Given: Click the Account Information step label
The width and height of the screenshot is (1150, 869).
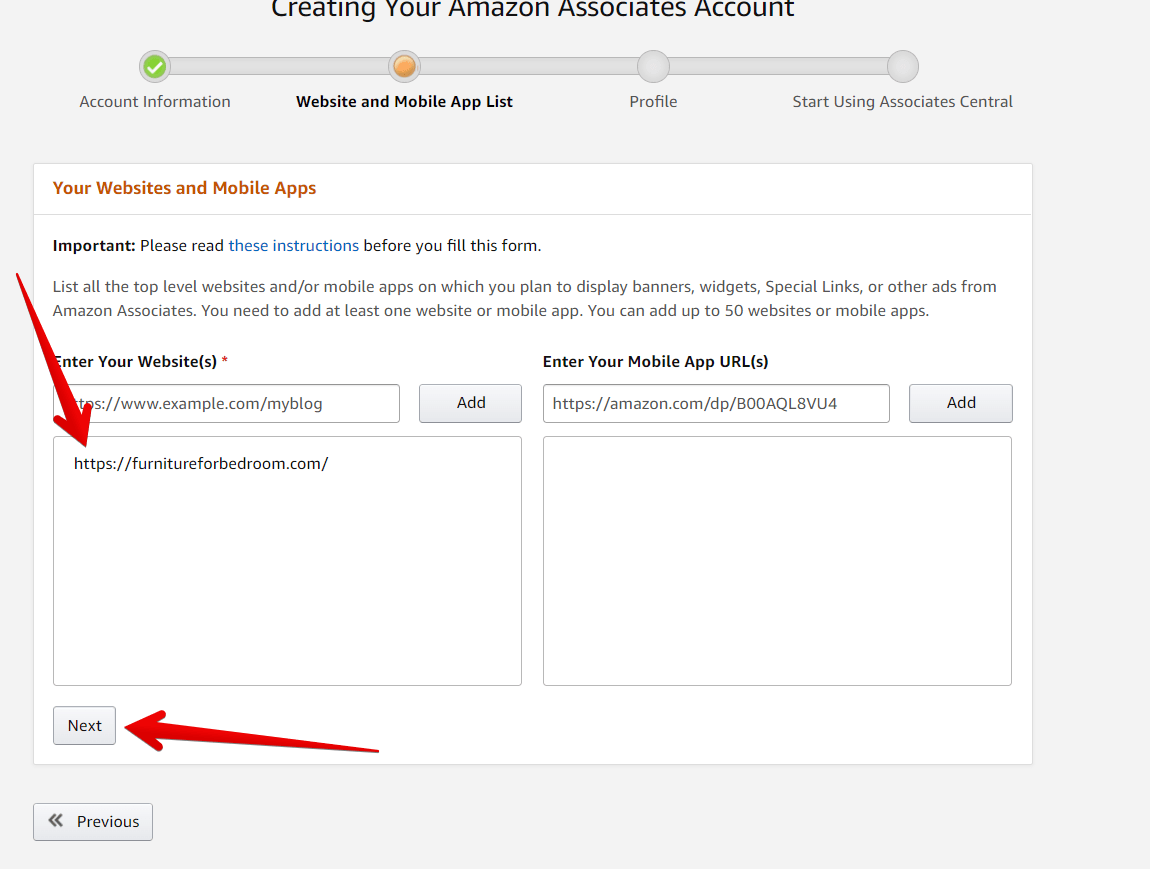Looking at the screenshot, I should coord(154,101).
